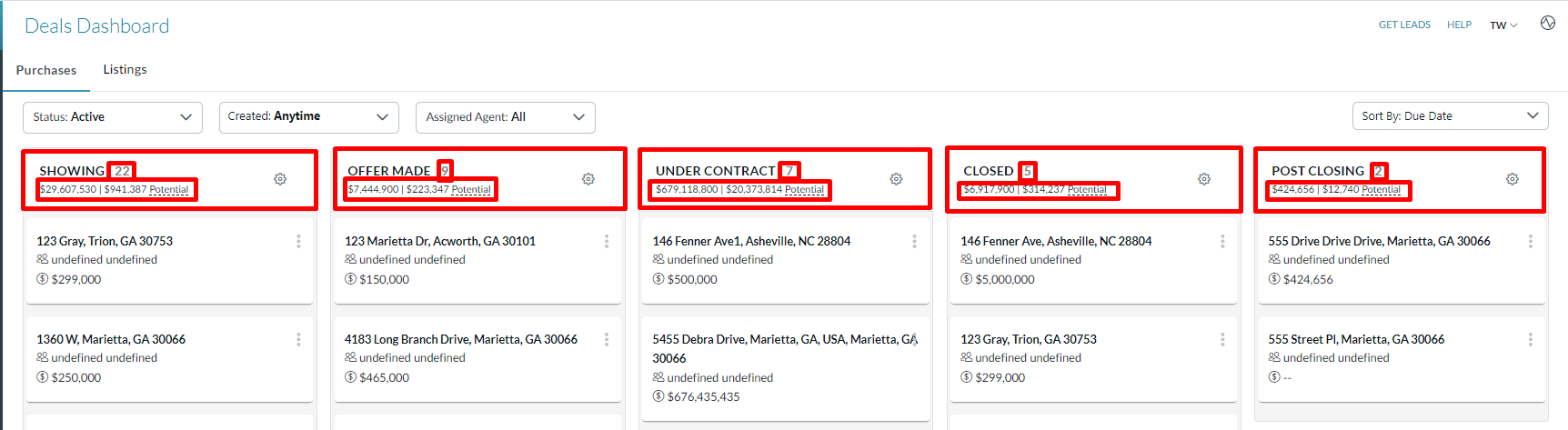Screen dimensions: 1568x430
Task: Open settings gear for Showing column
Action: 280,179
